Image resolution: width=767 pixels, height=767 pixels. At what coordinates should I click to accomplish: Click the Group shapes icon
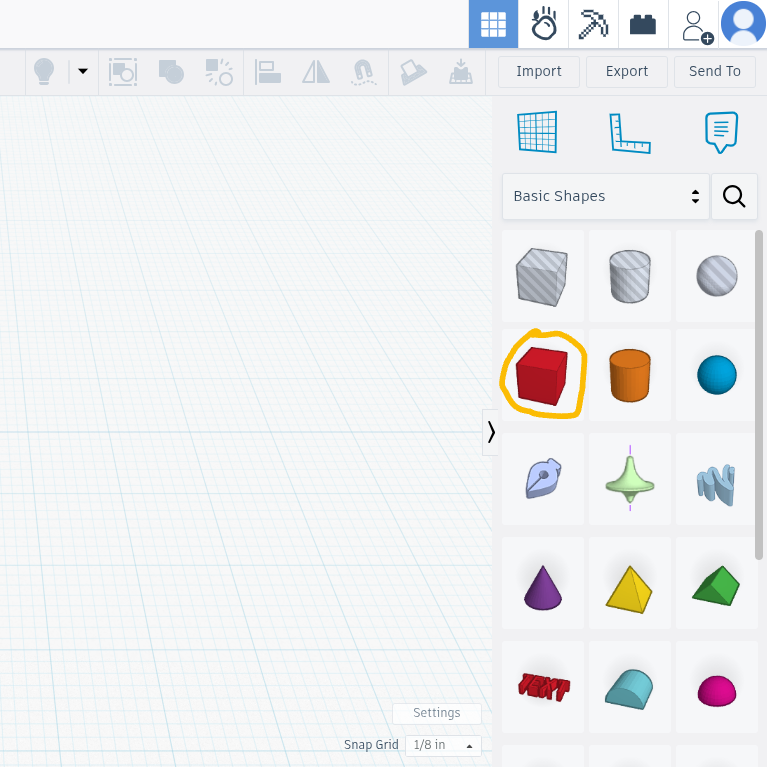171,72
